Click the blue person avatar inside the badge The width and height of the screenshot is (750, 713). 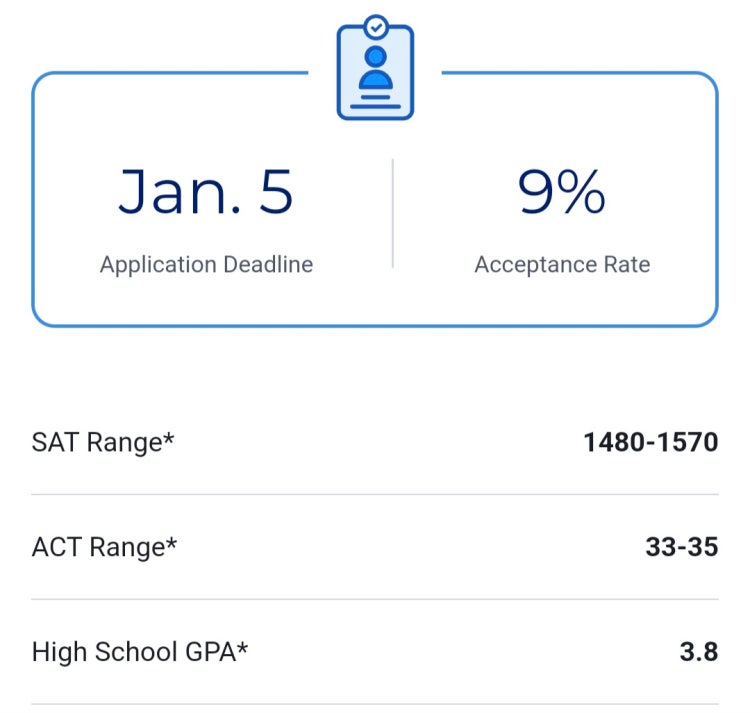click(375, 67)
